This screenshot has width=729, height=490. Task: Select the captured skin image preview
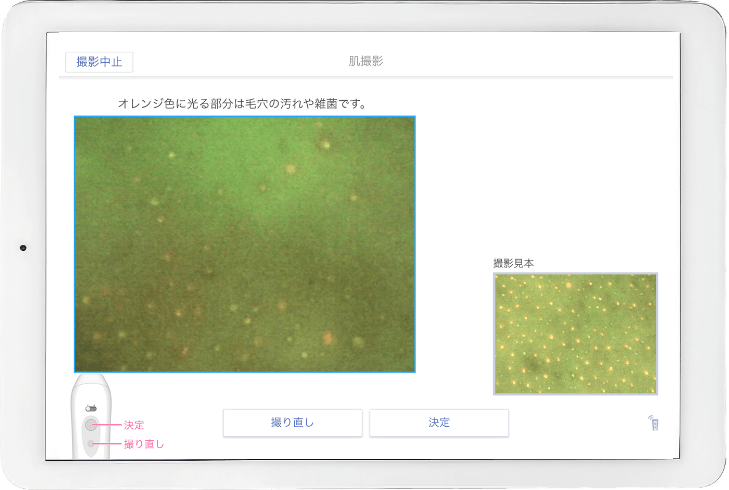245,244
